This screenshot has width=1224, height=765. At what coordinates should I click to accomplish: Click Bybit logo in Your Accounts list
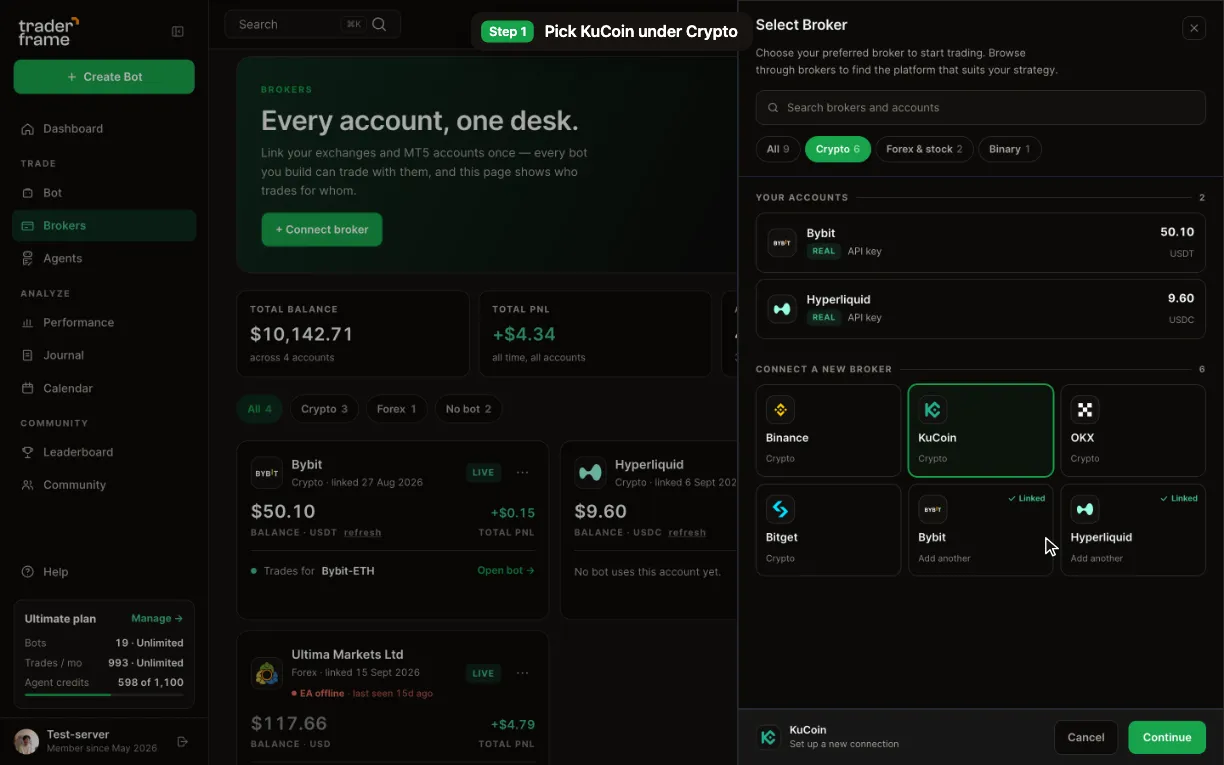782,243
